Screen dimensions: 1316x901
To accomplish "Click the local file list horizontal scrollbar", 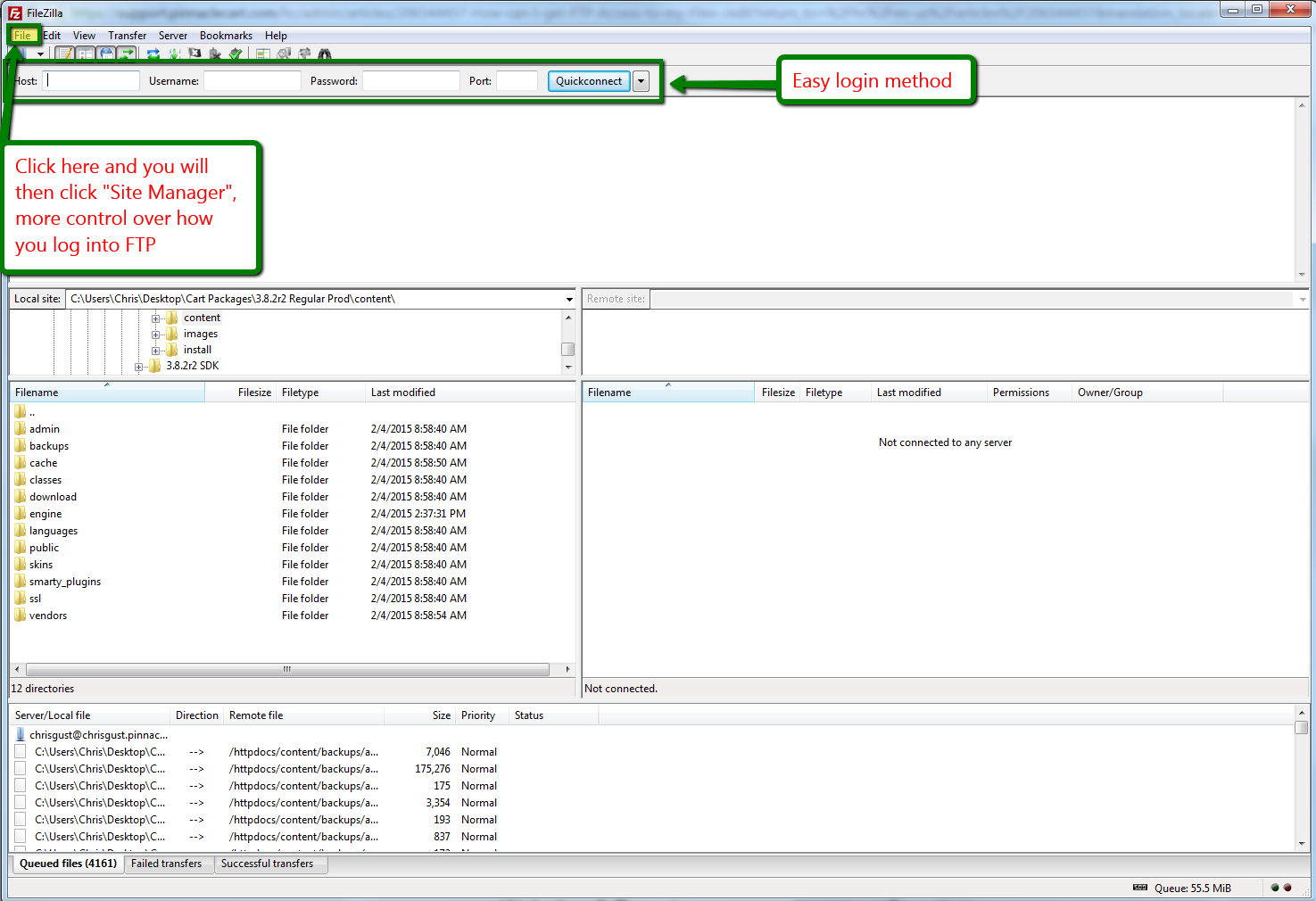I will (287, 669).
